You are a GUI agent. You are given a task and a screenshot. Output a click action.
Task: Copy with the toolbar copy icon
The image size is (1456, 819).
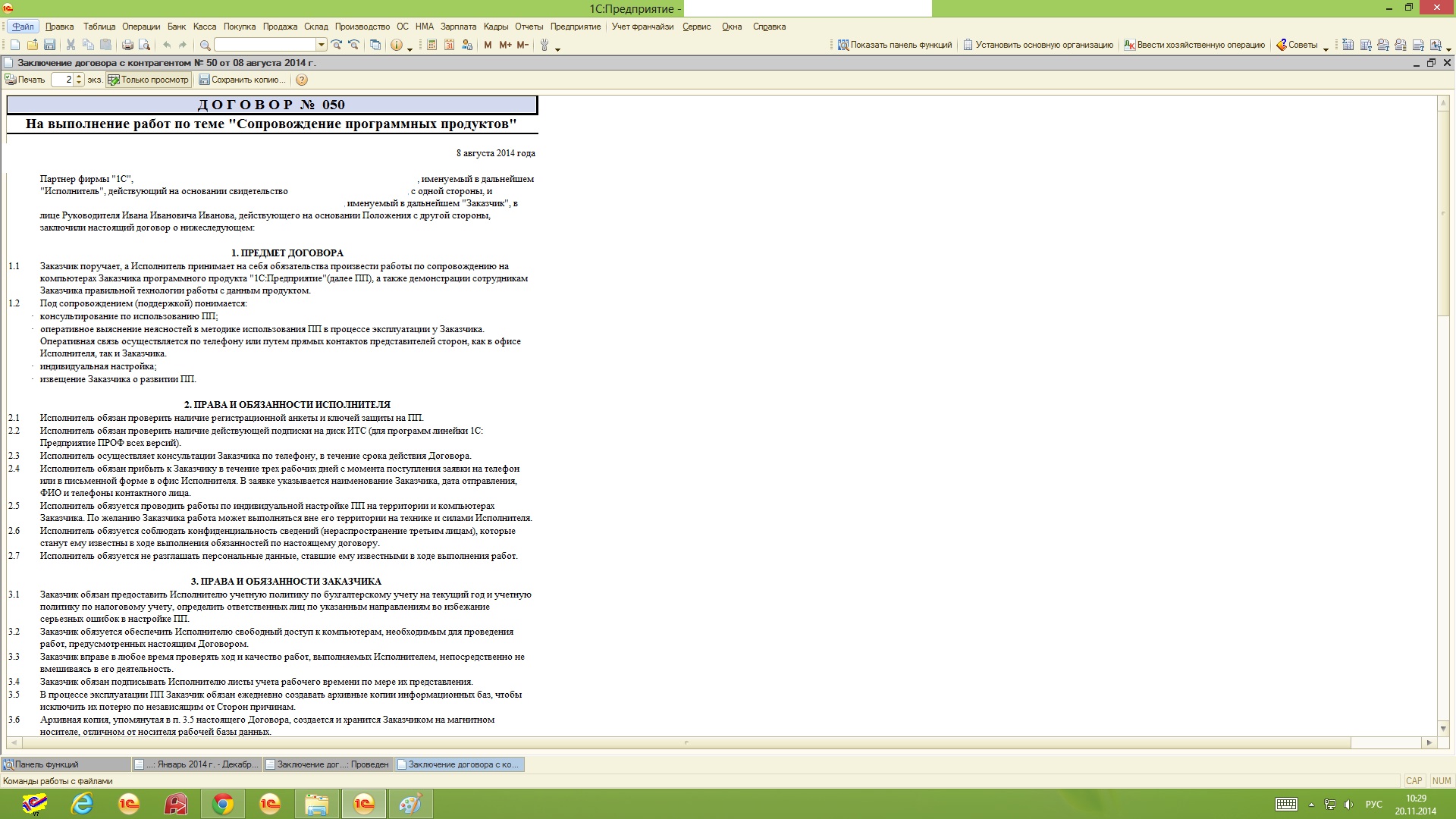click(88, 45)
